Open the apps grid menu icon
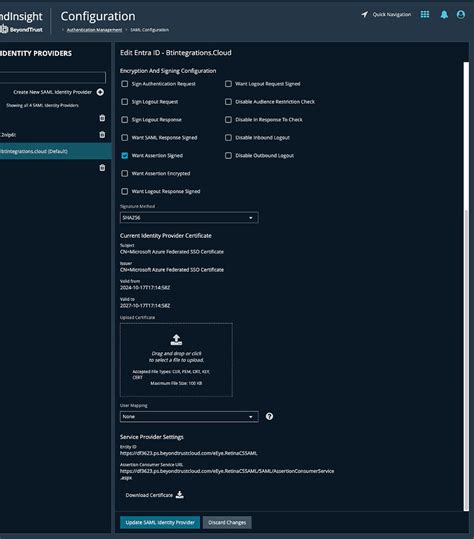This screenshot has width=474, height=539. coord(425,14)
